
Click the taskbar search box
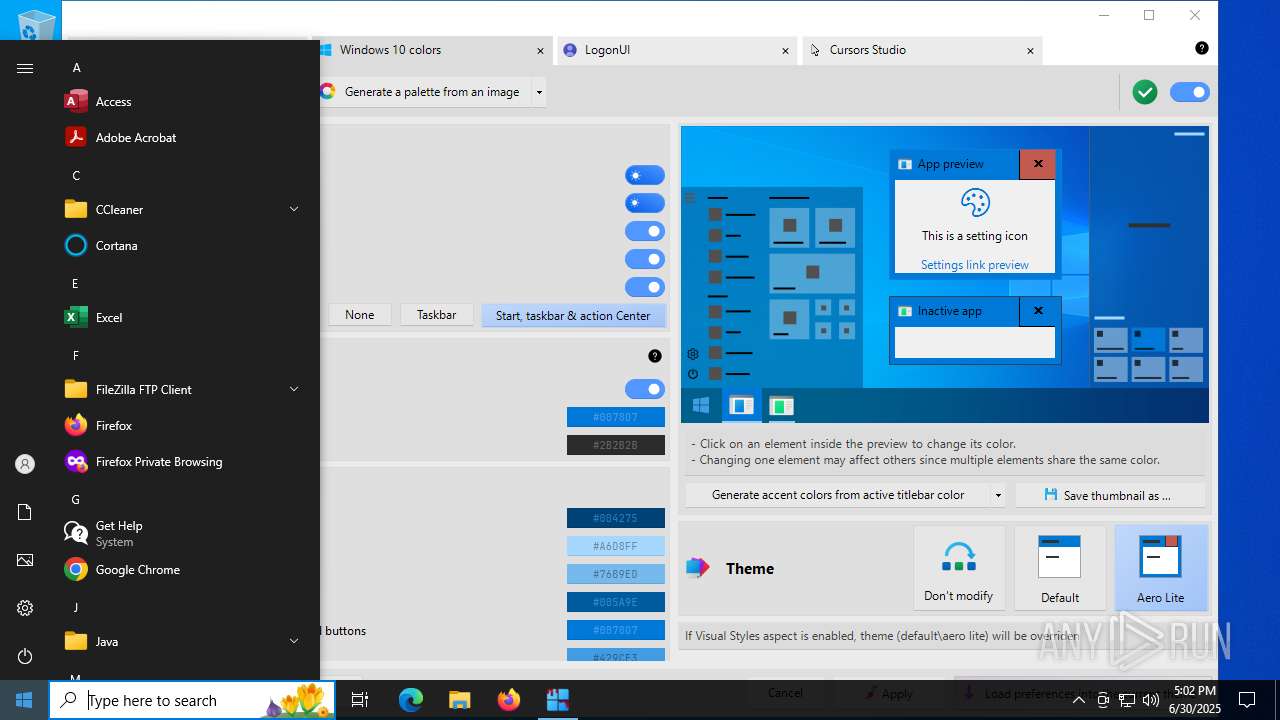pyautogui.click(x=193, y=700)
